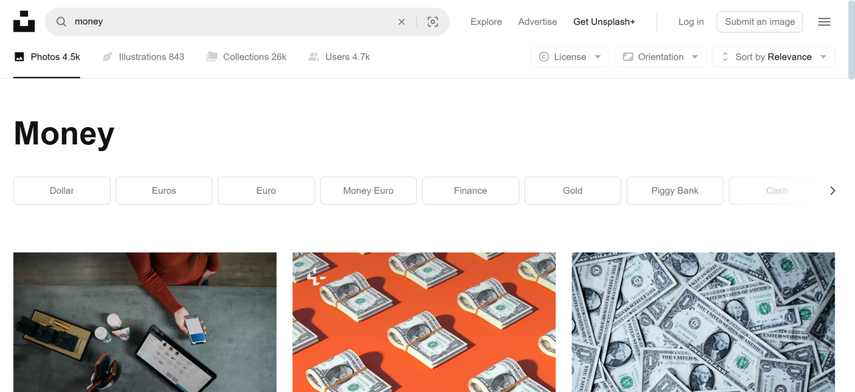
Task: Expand the License filter dropdown
Action: [570, 57]
